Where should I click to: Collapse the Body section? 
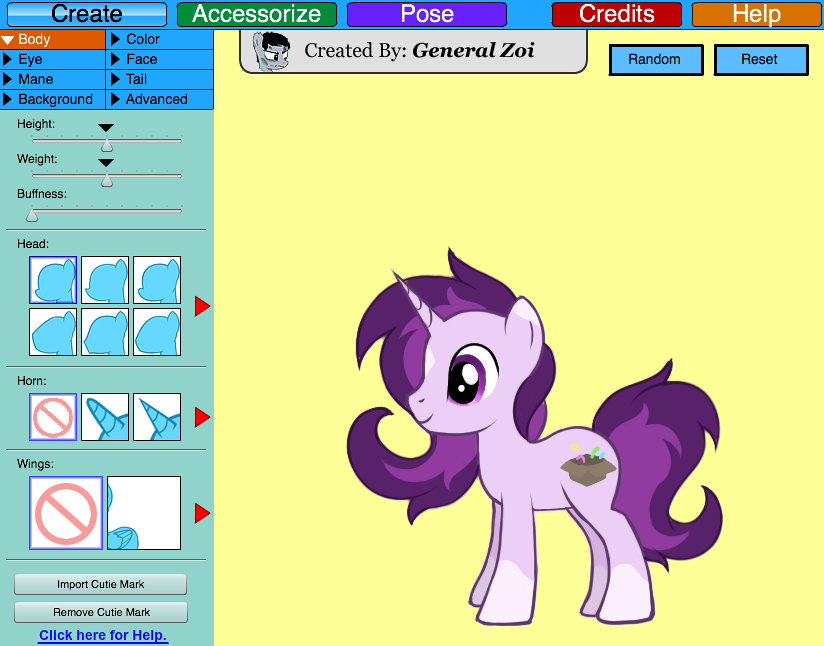pyautogui.click(x=53, y=39)
